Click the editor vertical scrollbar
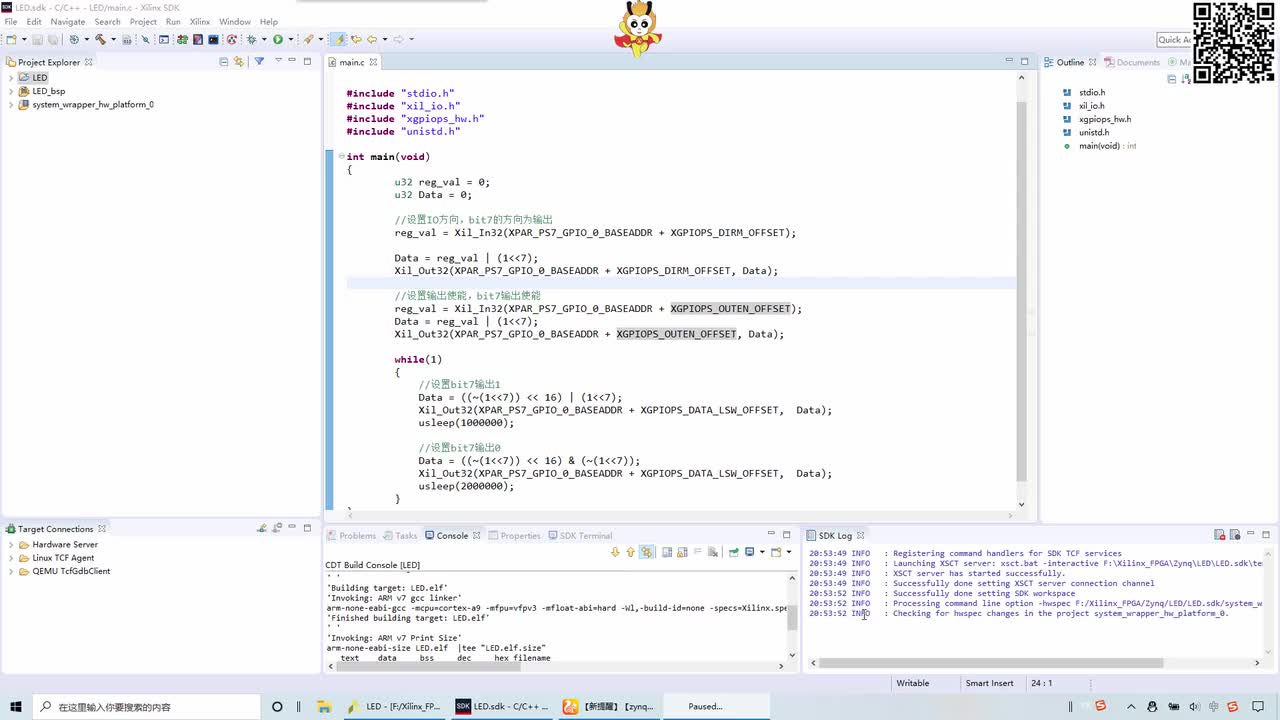The width and height of the screenshot is (1280, 720). 1021,290
